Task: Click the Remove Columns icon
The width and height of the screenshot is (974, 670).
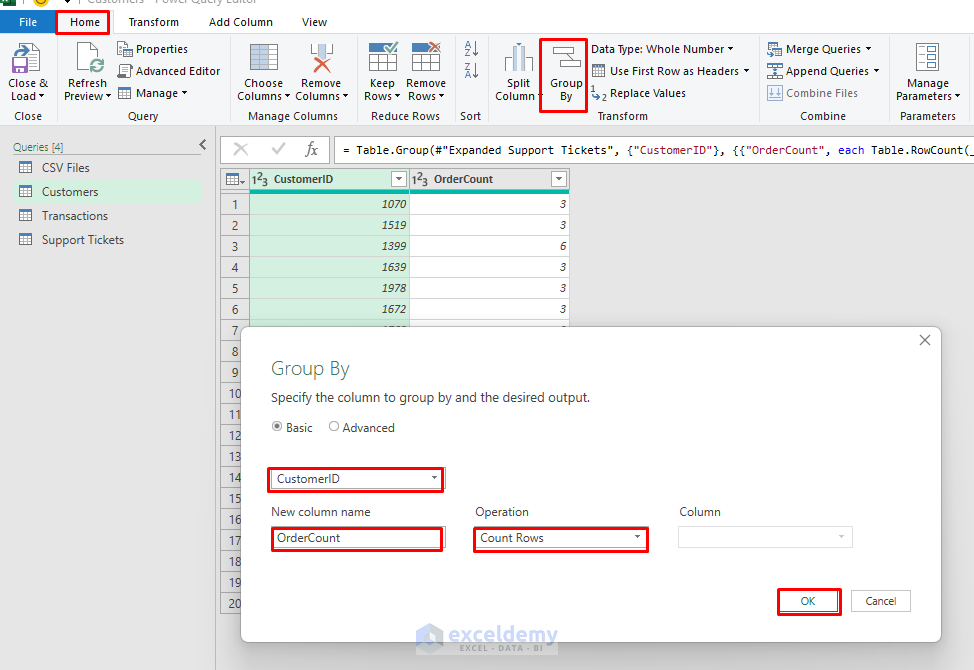Action: pos(322,58)
